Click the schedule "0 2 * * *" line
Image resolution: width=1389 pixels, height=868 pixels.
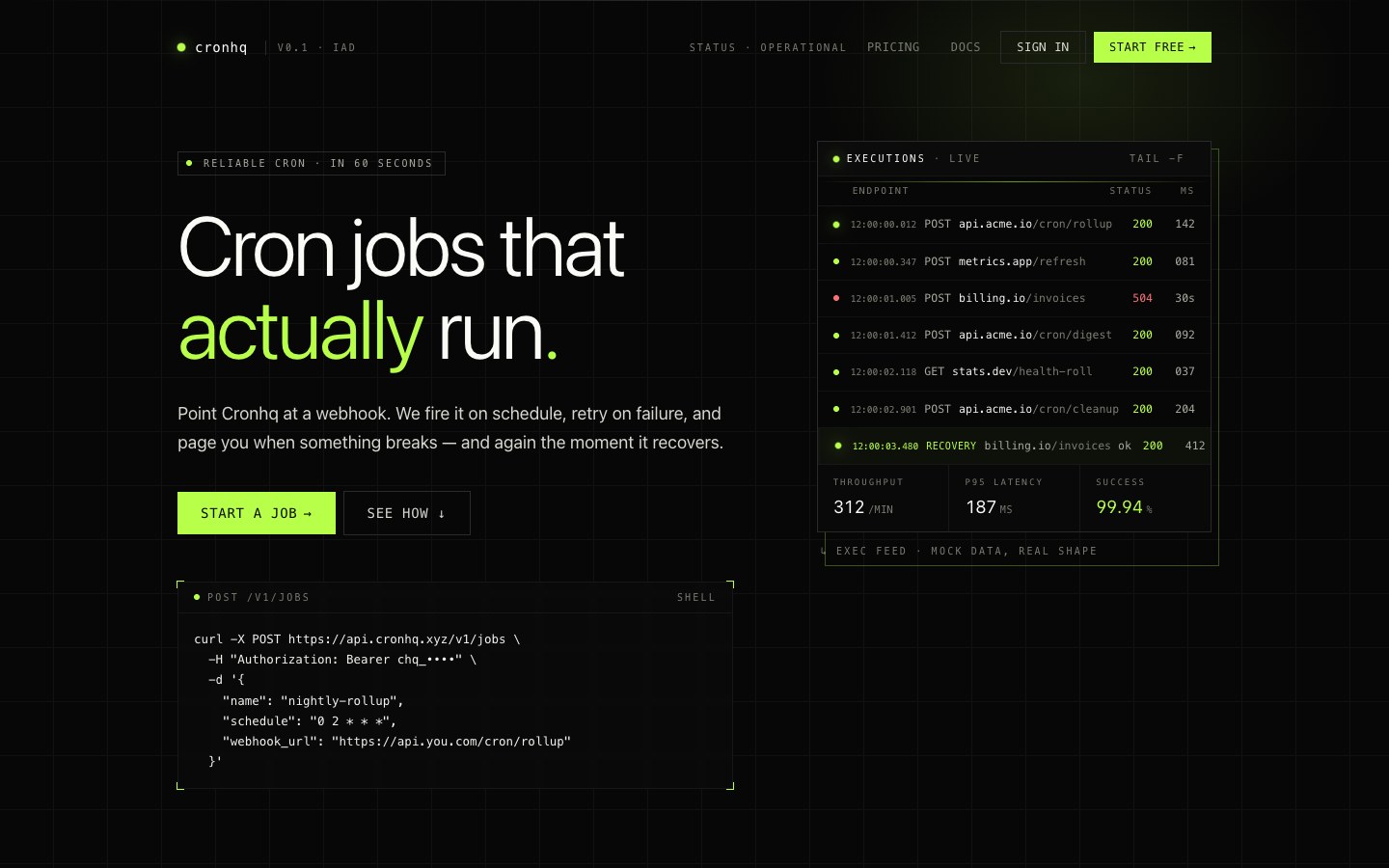[310, 721]
